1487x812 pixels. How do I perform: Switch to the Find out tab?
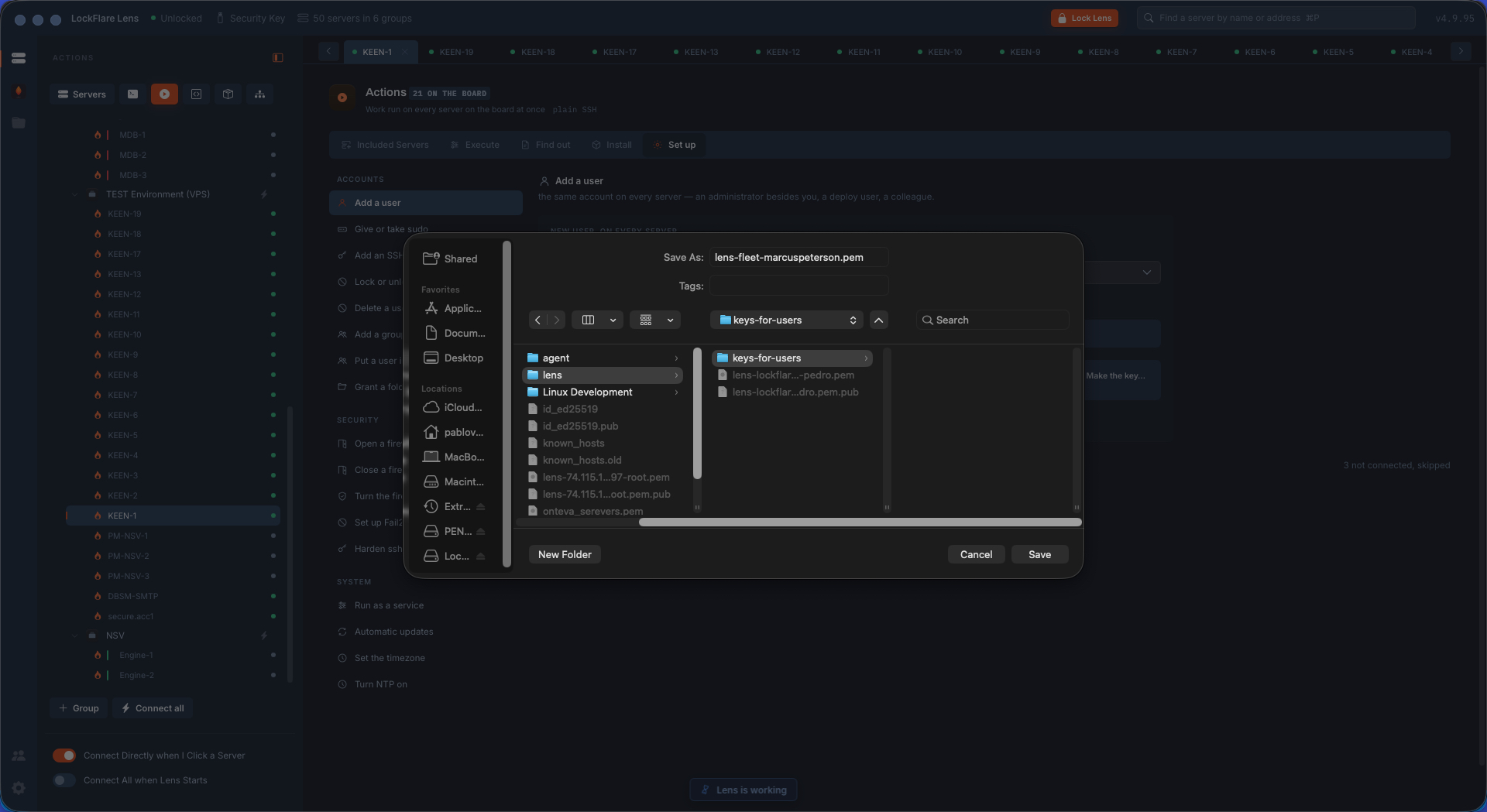point(545,145)
